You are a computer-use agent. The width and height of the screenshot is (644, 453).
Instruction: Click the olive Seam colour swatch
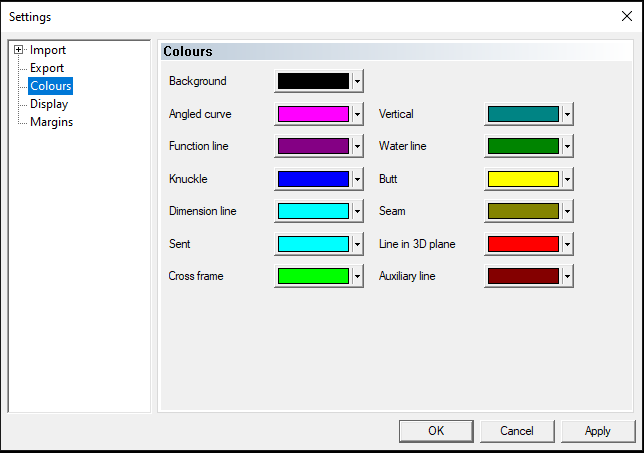pyautogui.click(x=523, y=211)
